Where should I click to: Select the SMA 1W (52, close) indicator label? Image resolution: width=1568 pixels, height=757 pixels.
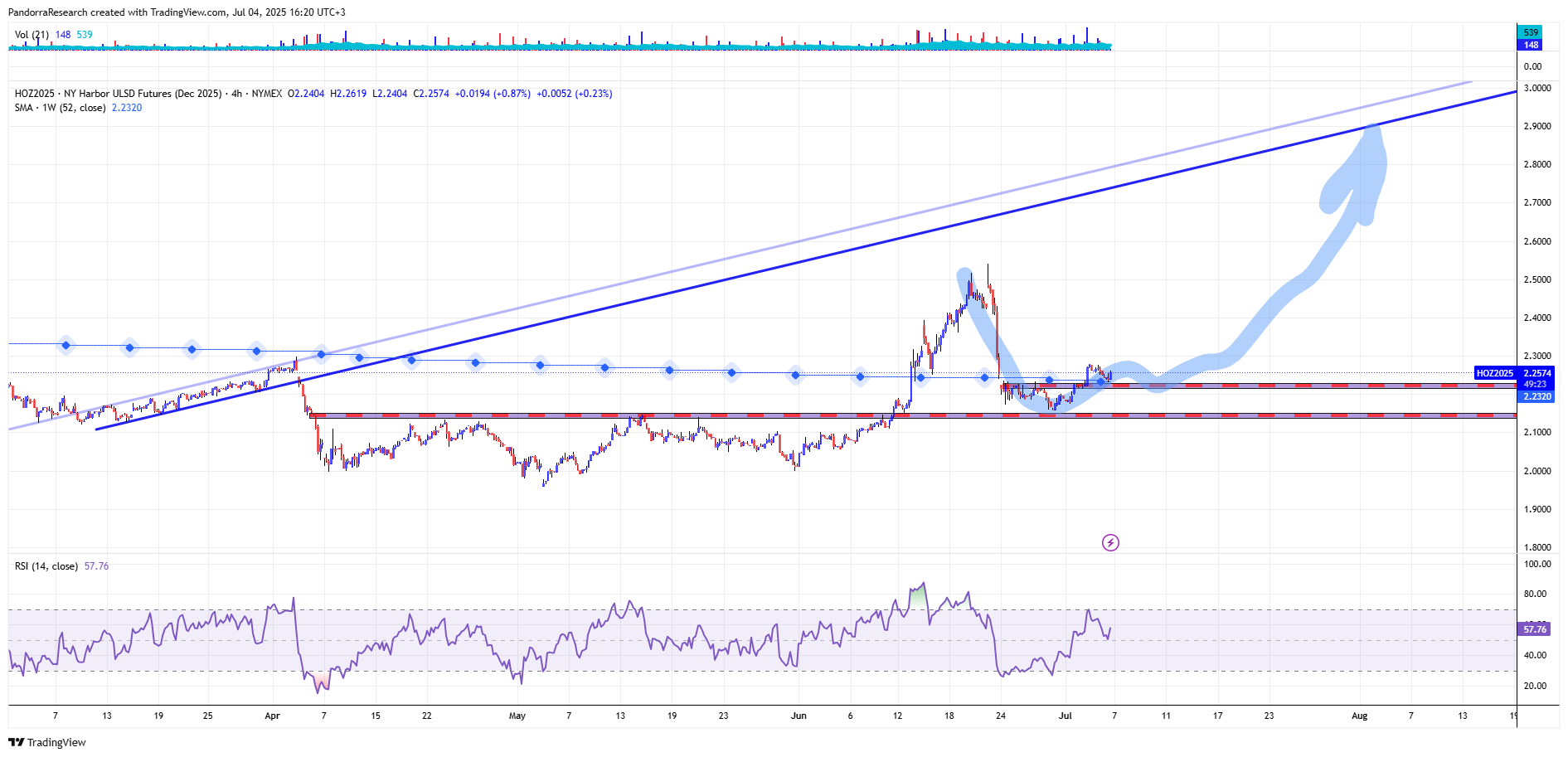click(61, 108)
